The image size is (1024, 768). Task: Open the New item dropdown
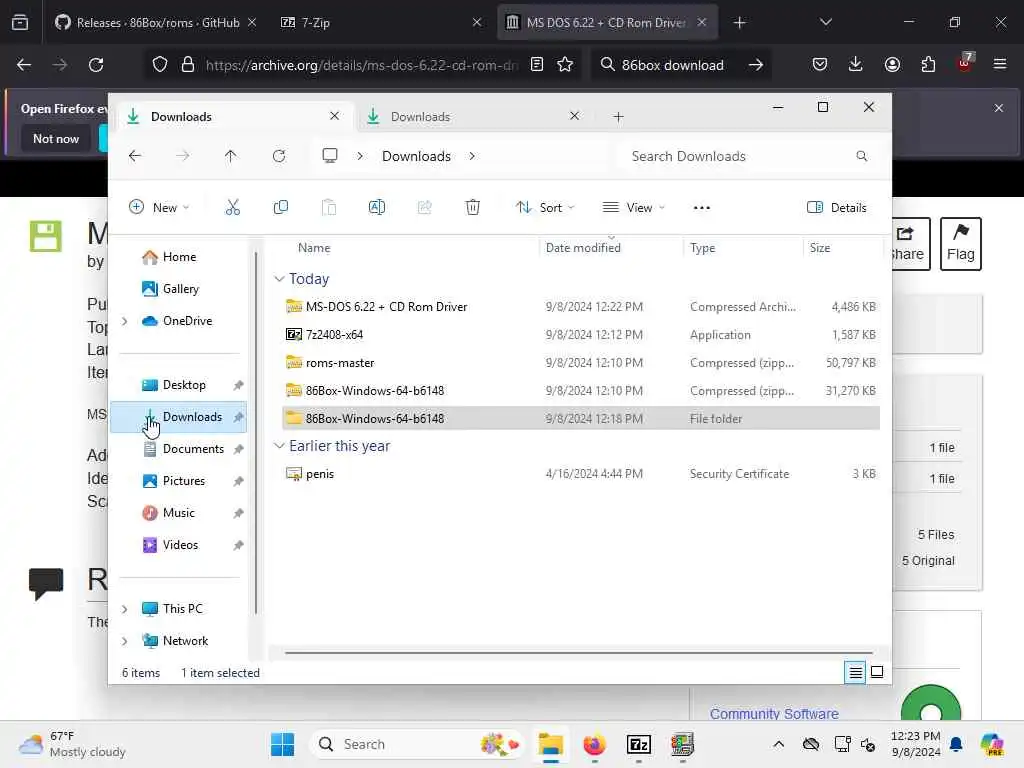159,208
